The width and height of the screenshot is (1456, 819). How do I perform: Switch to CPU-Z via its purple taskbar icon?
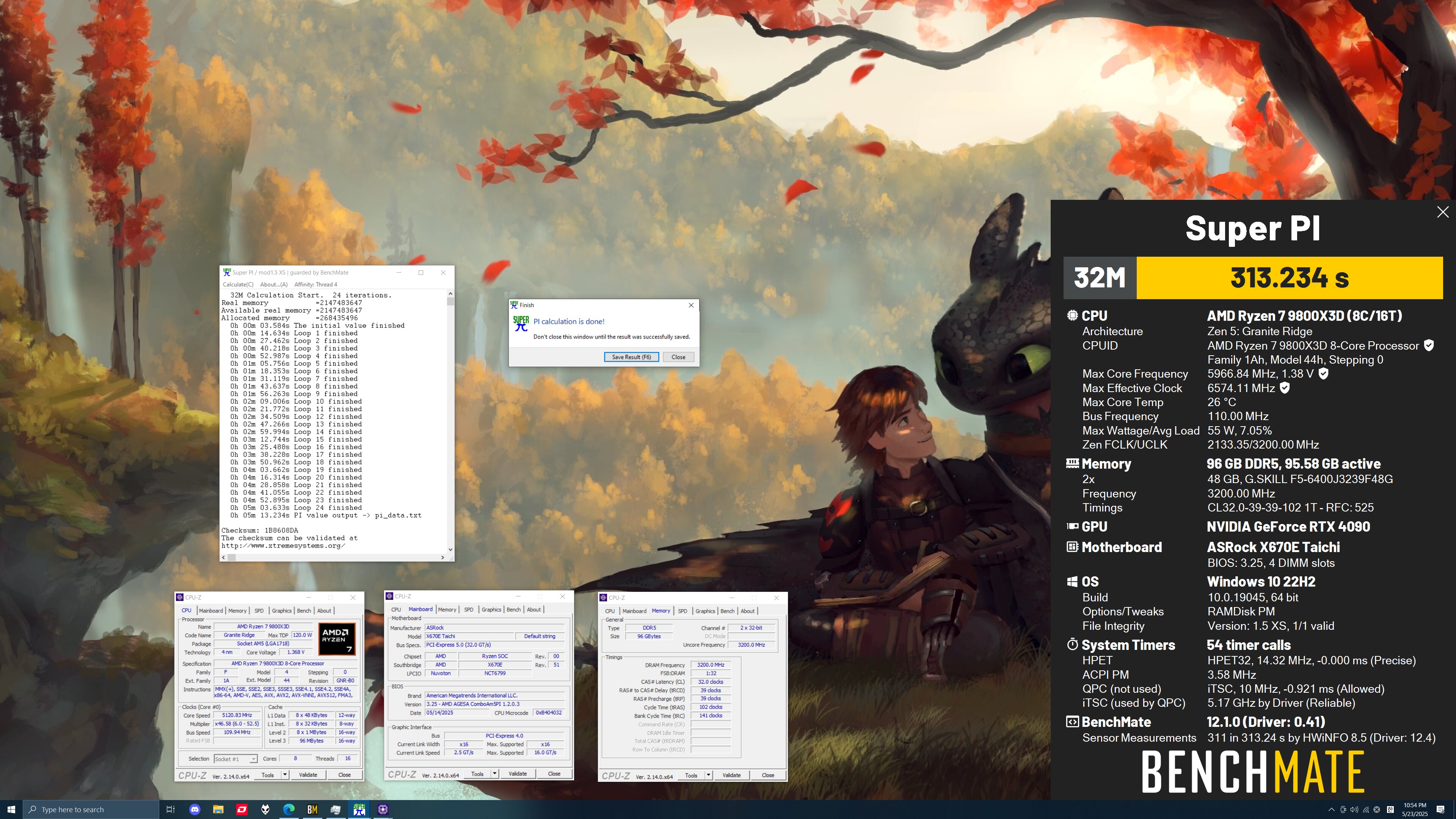(383, 810)
